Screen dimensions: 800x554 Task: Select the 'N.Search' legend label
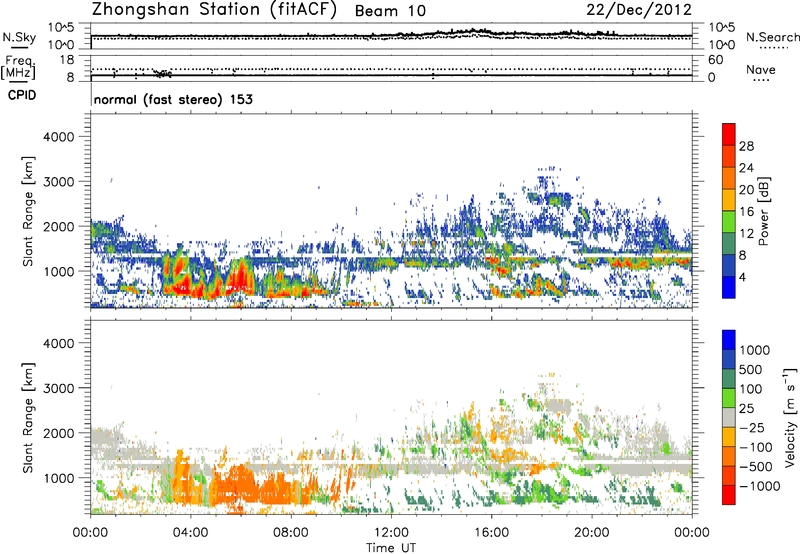(772, 37)
